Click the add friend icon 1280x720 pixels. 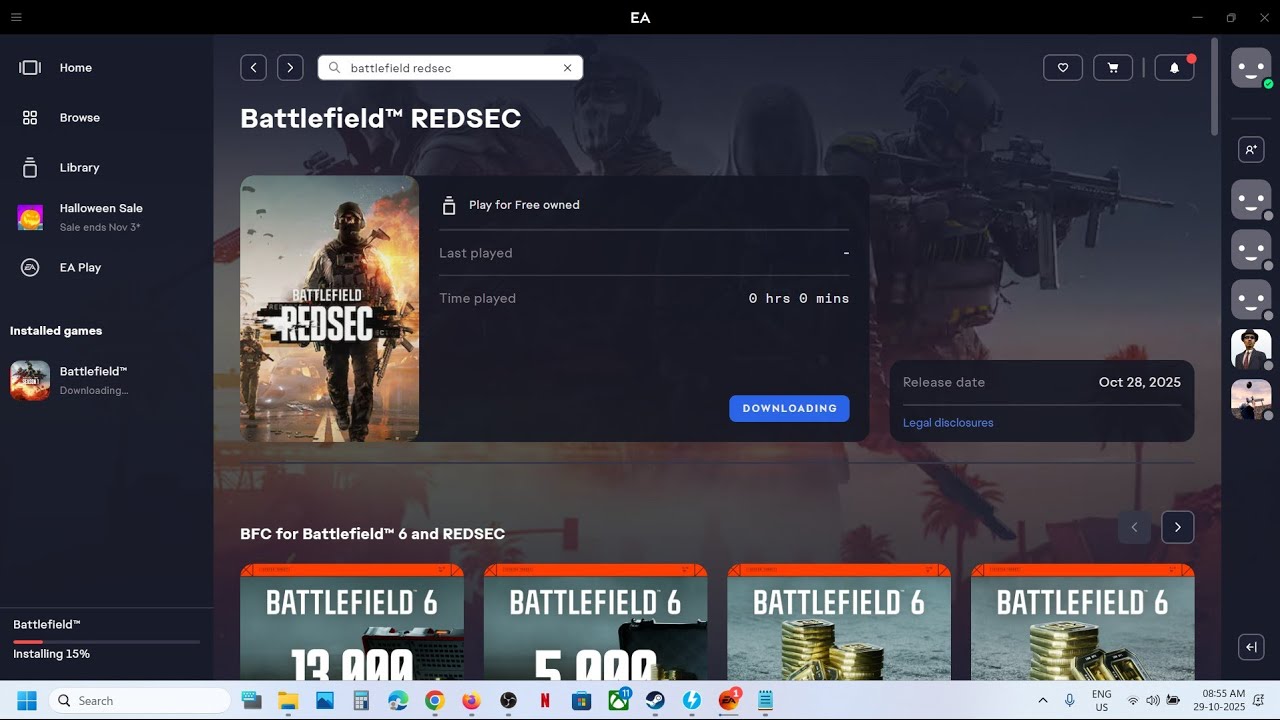(1251, 149)
